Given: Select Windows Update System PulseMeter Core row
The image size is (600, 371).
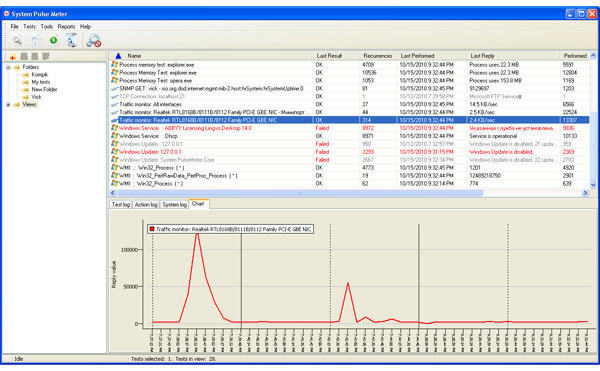Looking at the screenshot, I should 350,160.
